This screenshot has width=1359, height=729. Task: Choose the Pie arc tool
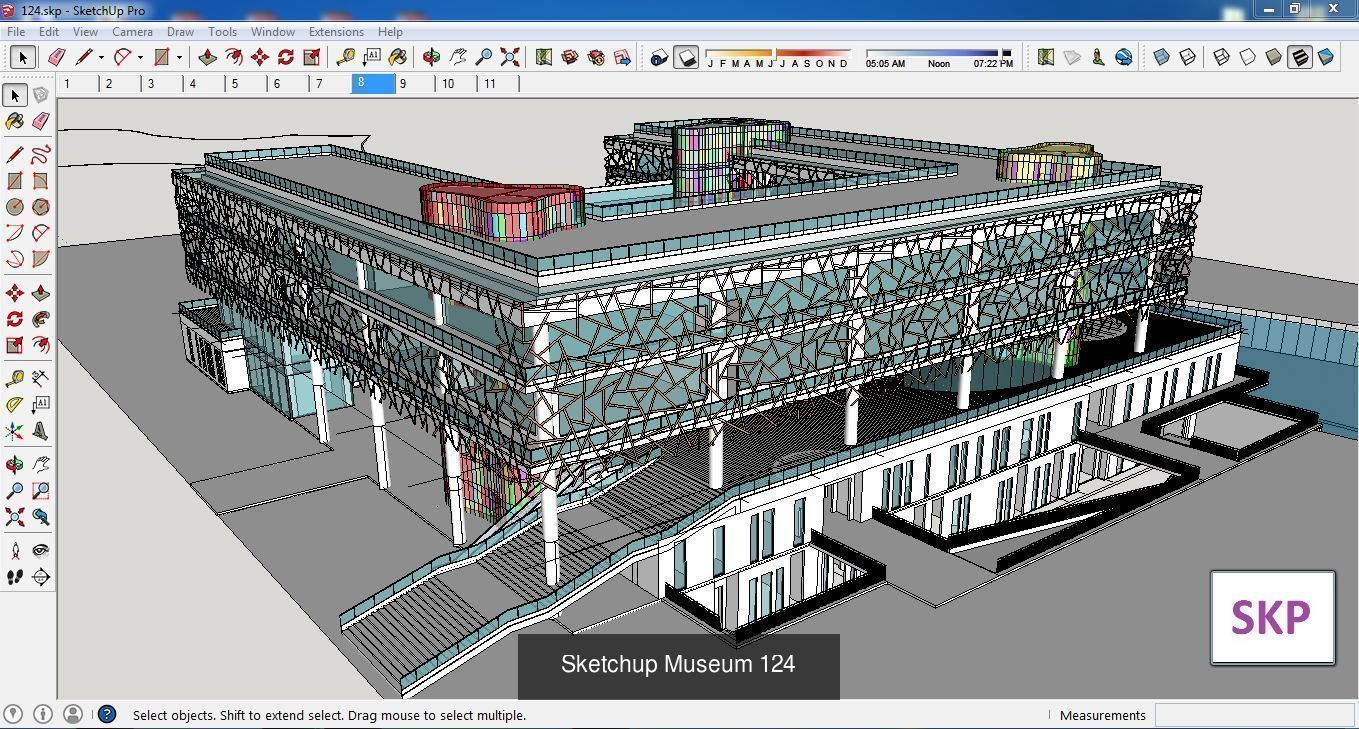(x=41, y=259)
